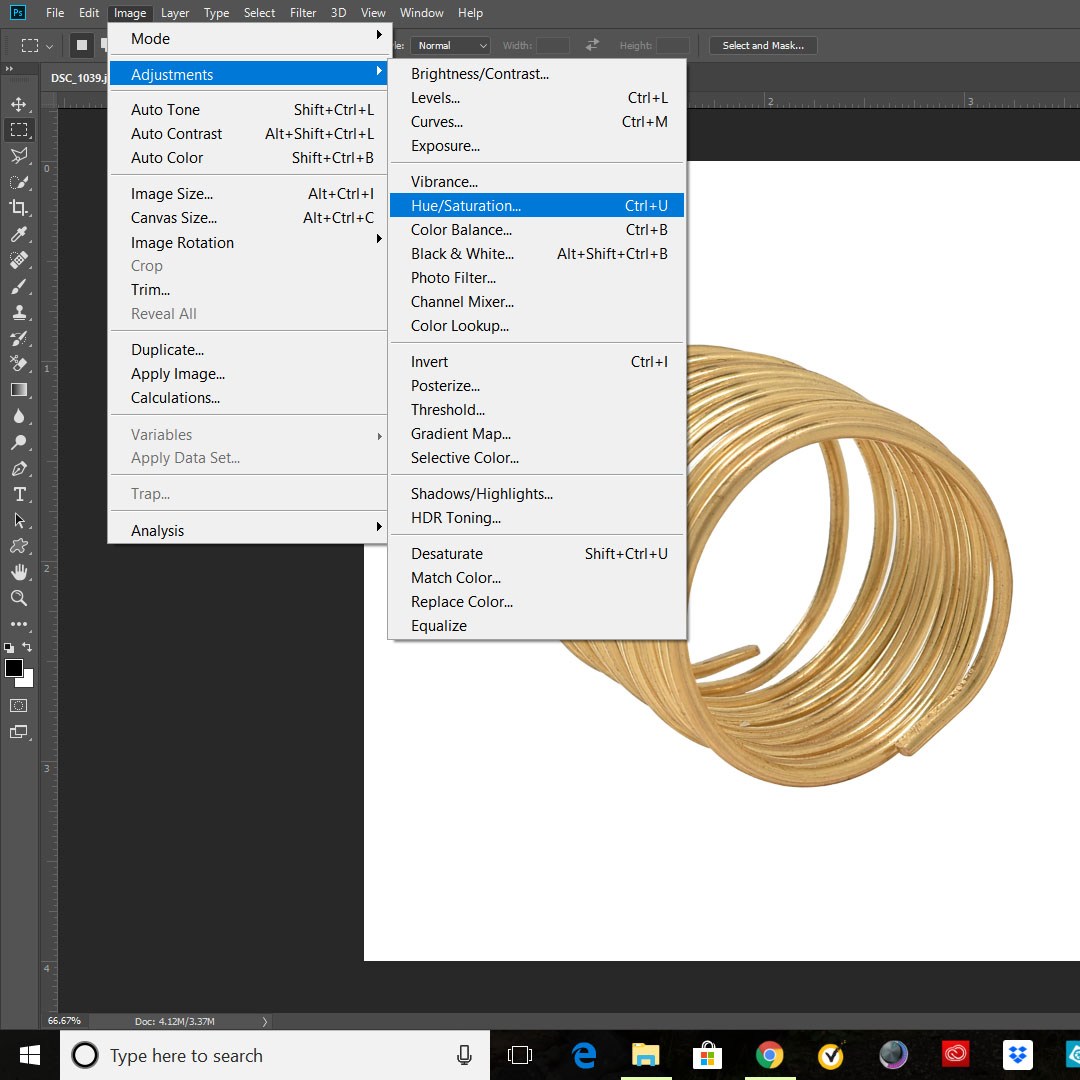Image resolution: width=1080 pixels, height=1080 pixels.
Task: Click the Select and Mask button
Action: coord(762,45)
